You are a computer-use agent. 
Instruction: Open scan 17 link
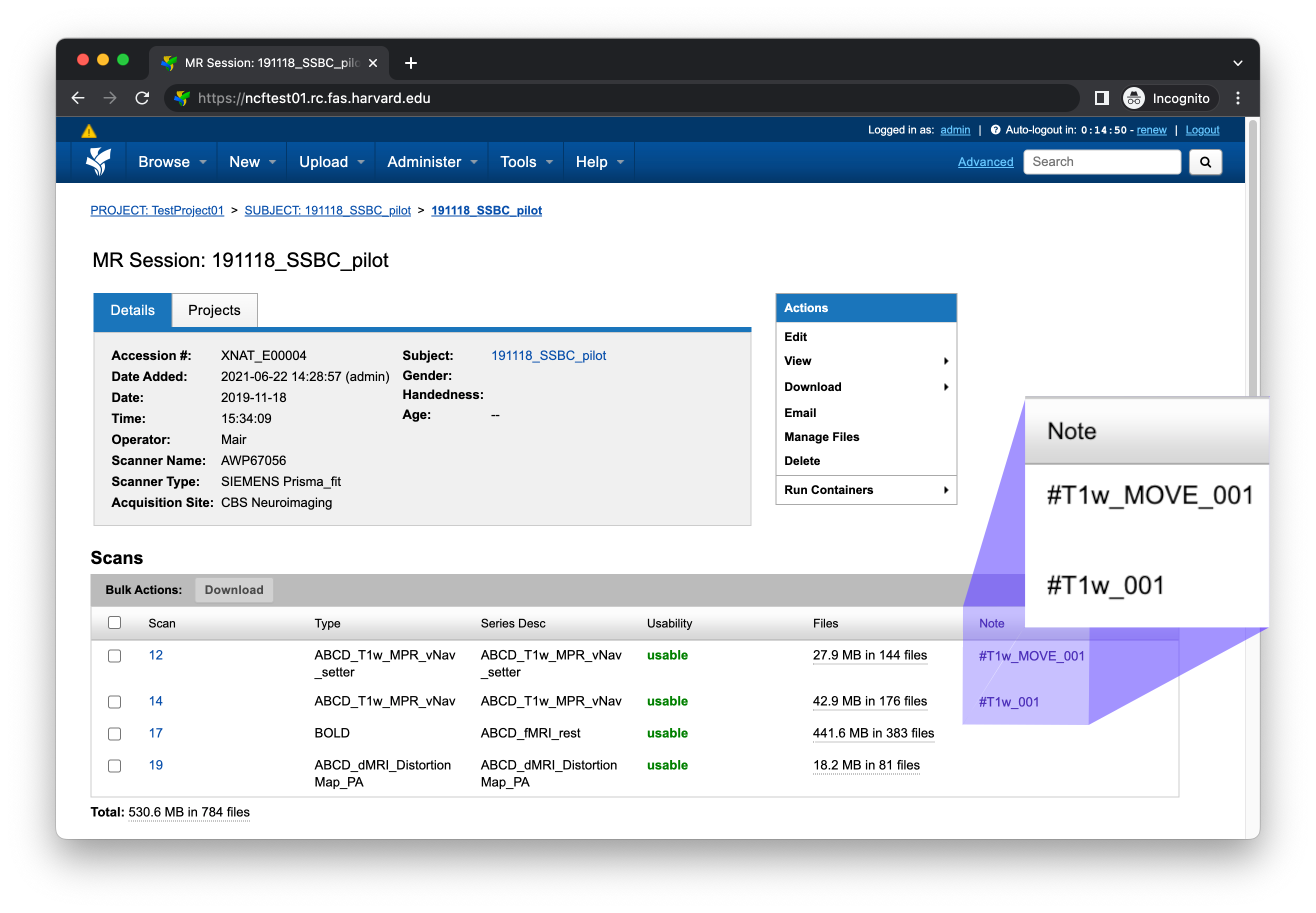pos(155,733)
